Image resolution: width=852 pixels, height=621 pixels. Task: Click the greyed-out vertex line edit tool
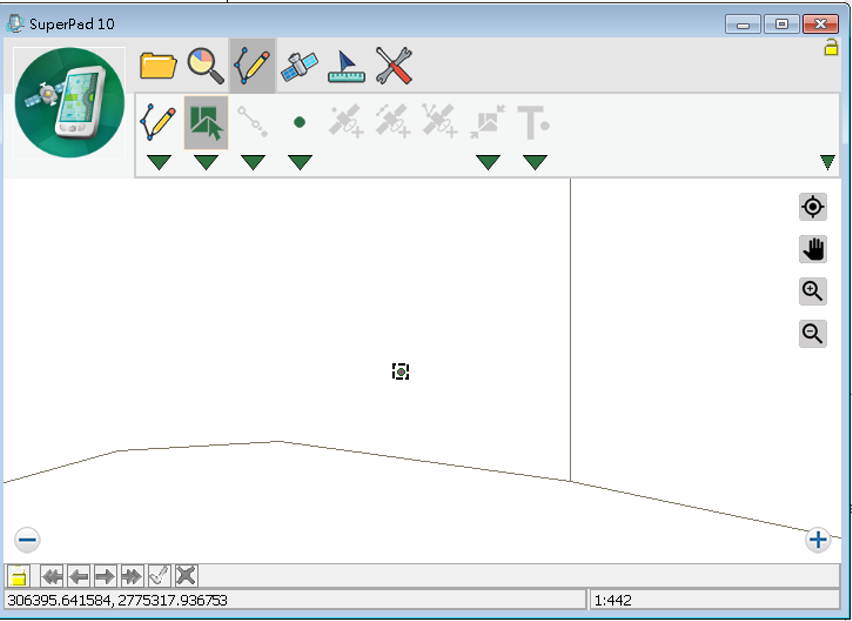click(x=253, y=122)
